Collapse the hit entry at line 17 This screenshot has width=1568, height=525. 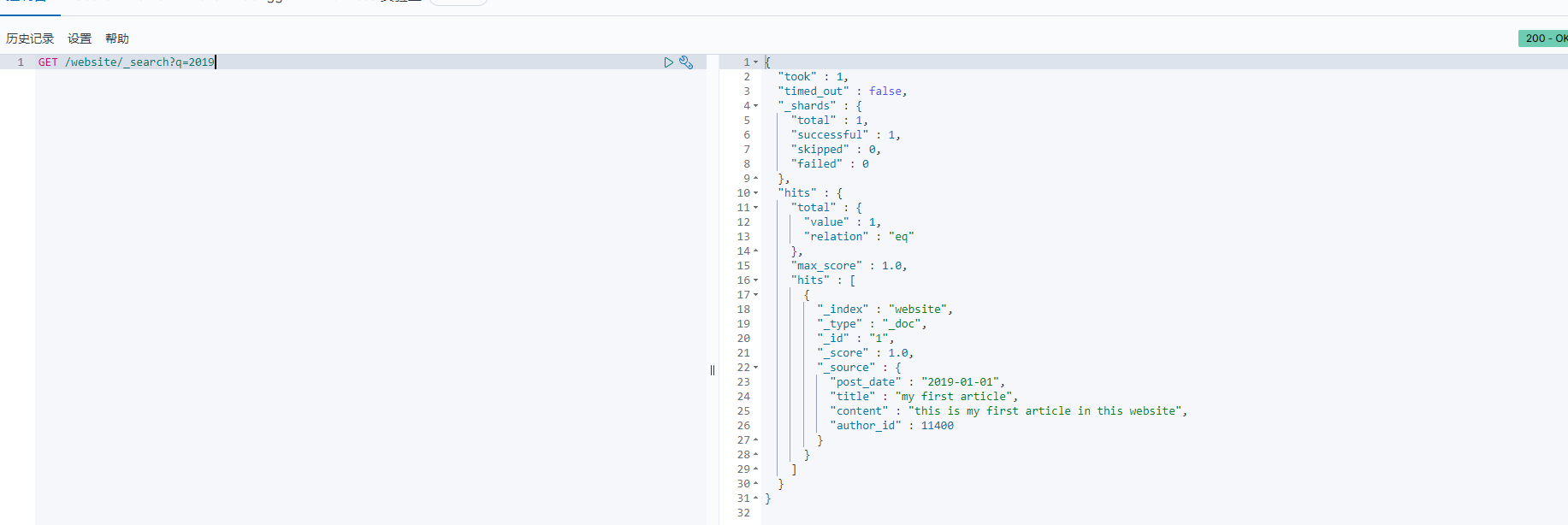[756, 295]
